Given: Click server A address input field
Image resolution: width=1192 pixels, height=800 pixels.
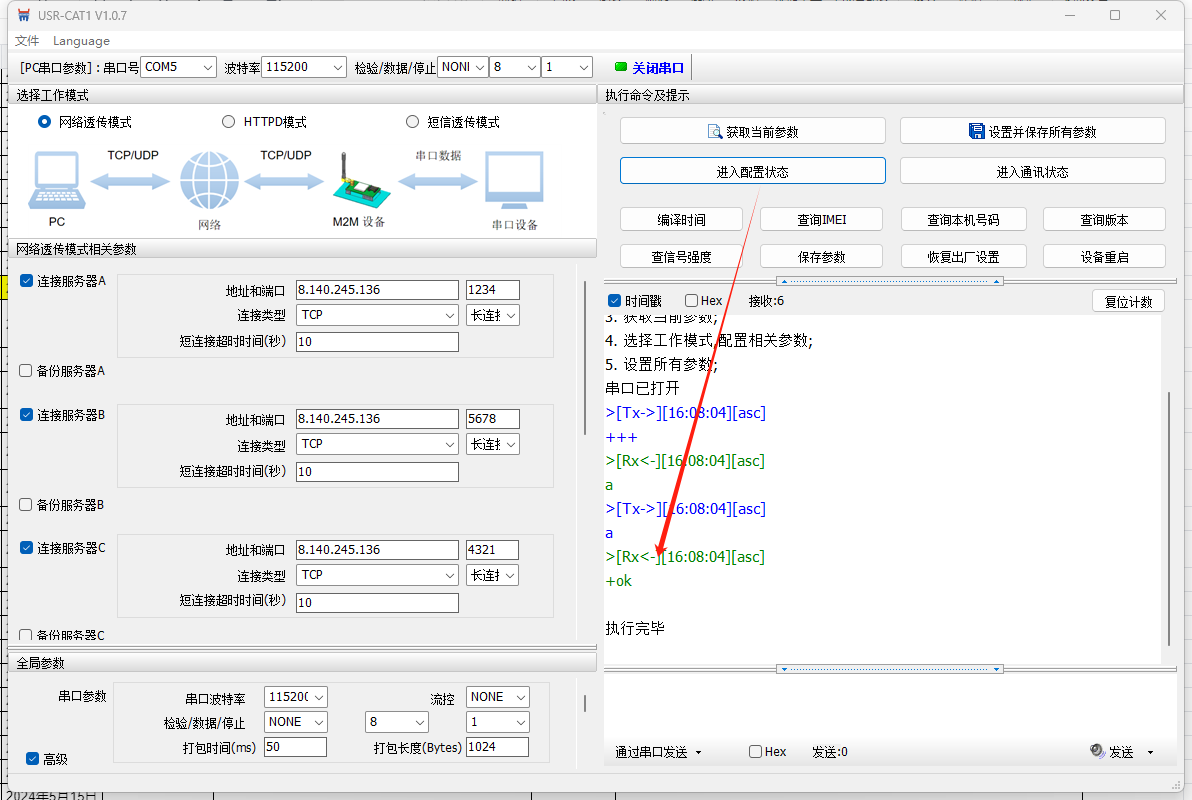Looking at the screenshot, I should (x=377, y=290).
